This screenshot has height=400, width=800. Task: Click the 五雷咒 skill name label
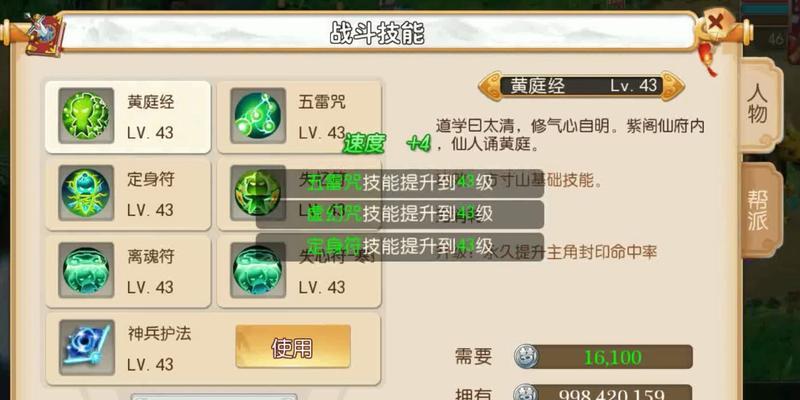pos(322,101)
